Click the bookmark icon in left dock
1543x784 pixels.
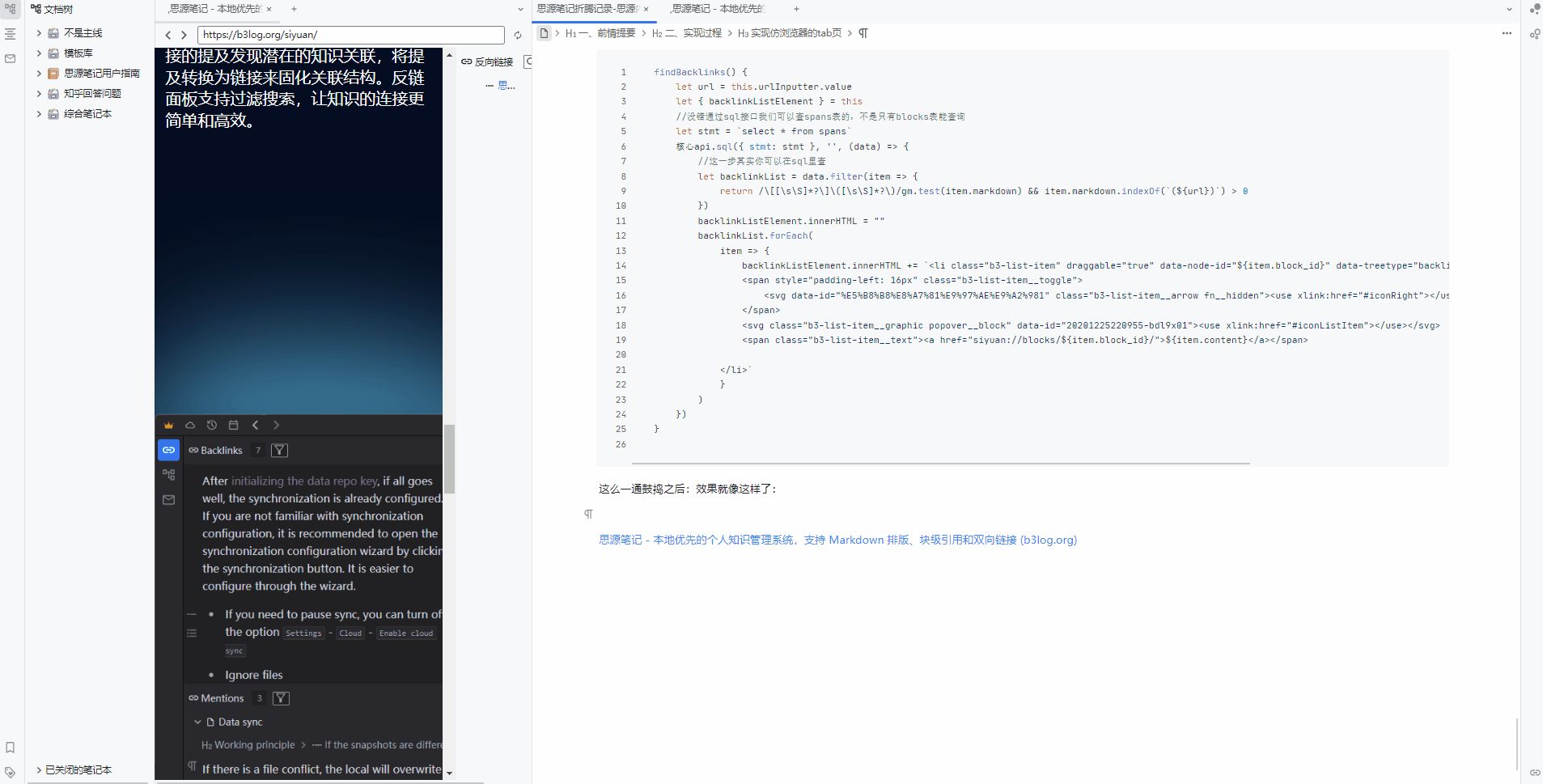coord(11,748)
